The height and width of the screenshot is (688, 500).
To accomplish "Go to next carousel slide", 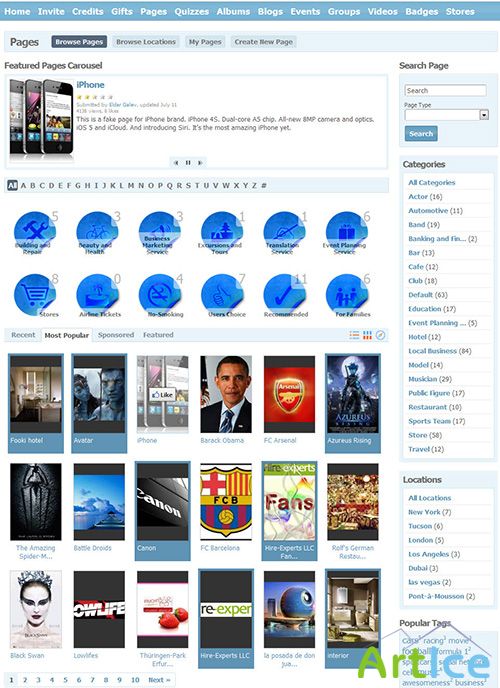I will [x=200, y=163].
